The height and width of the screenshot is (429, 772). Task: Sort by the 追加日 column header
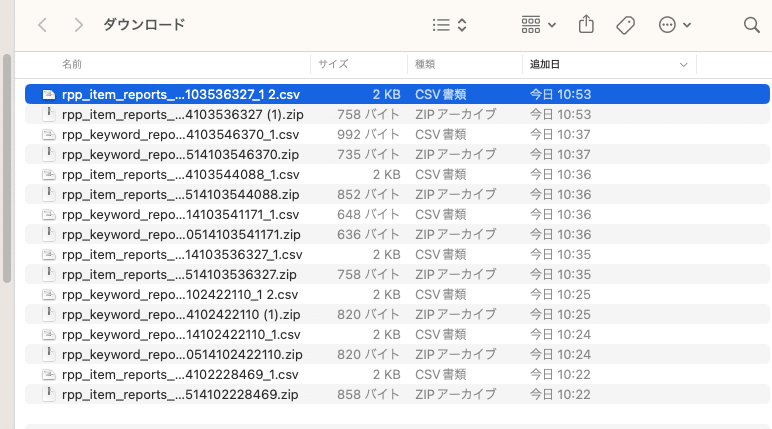pyautogui.click(x=545, y=64)
